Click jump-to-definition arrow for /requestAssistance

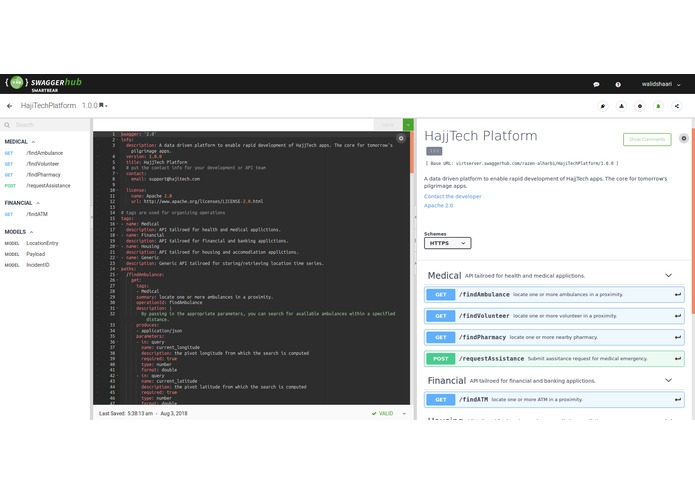click(678, 358)
